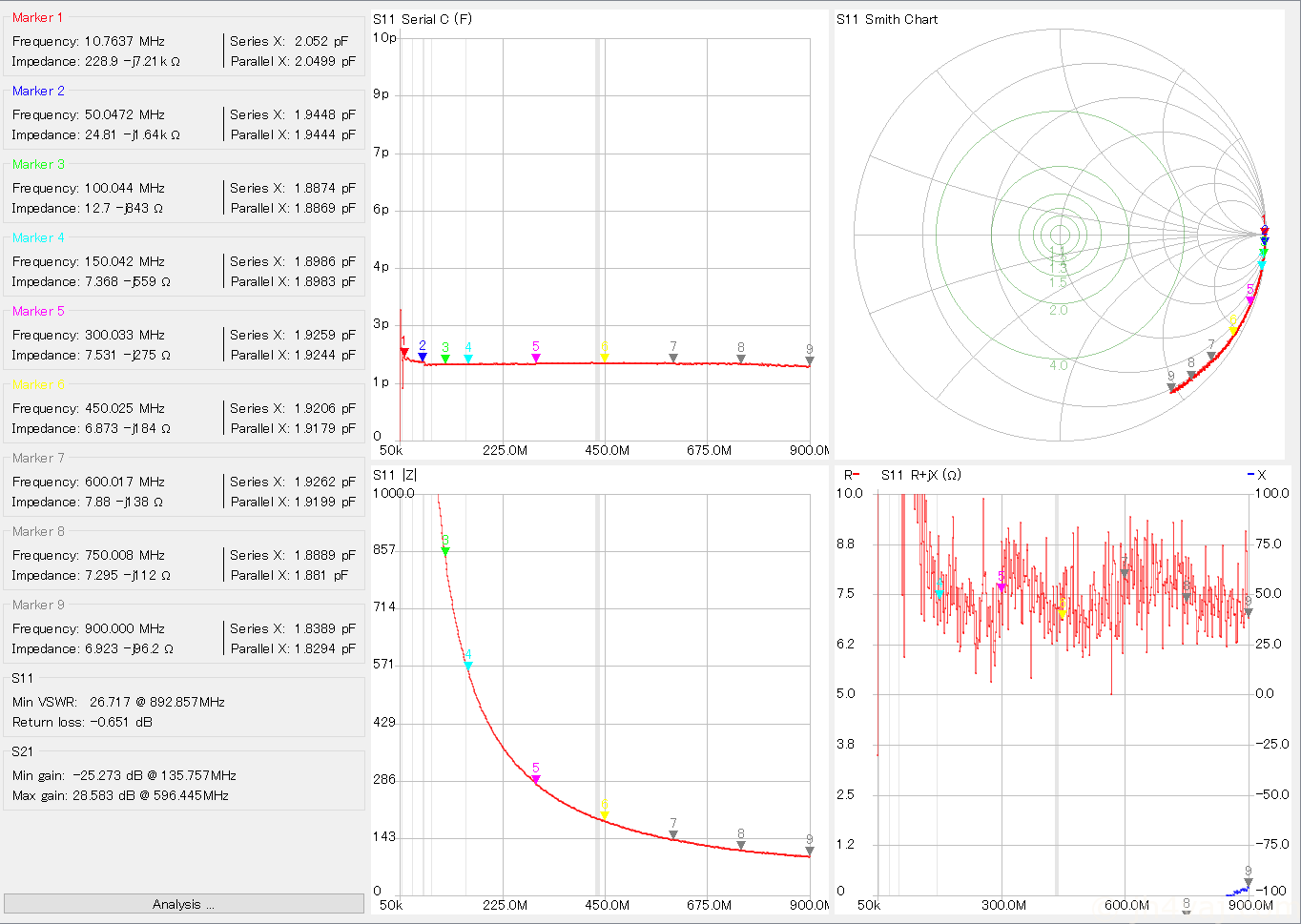Image resolution: width=1301 pixels, height=924 pixels.
Task: Click the S11 |Z| chart title
Action: [x=395, y=475]
